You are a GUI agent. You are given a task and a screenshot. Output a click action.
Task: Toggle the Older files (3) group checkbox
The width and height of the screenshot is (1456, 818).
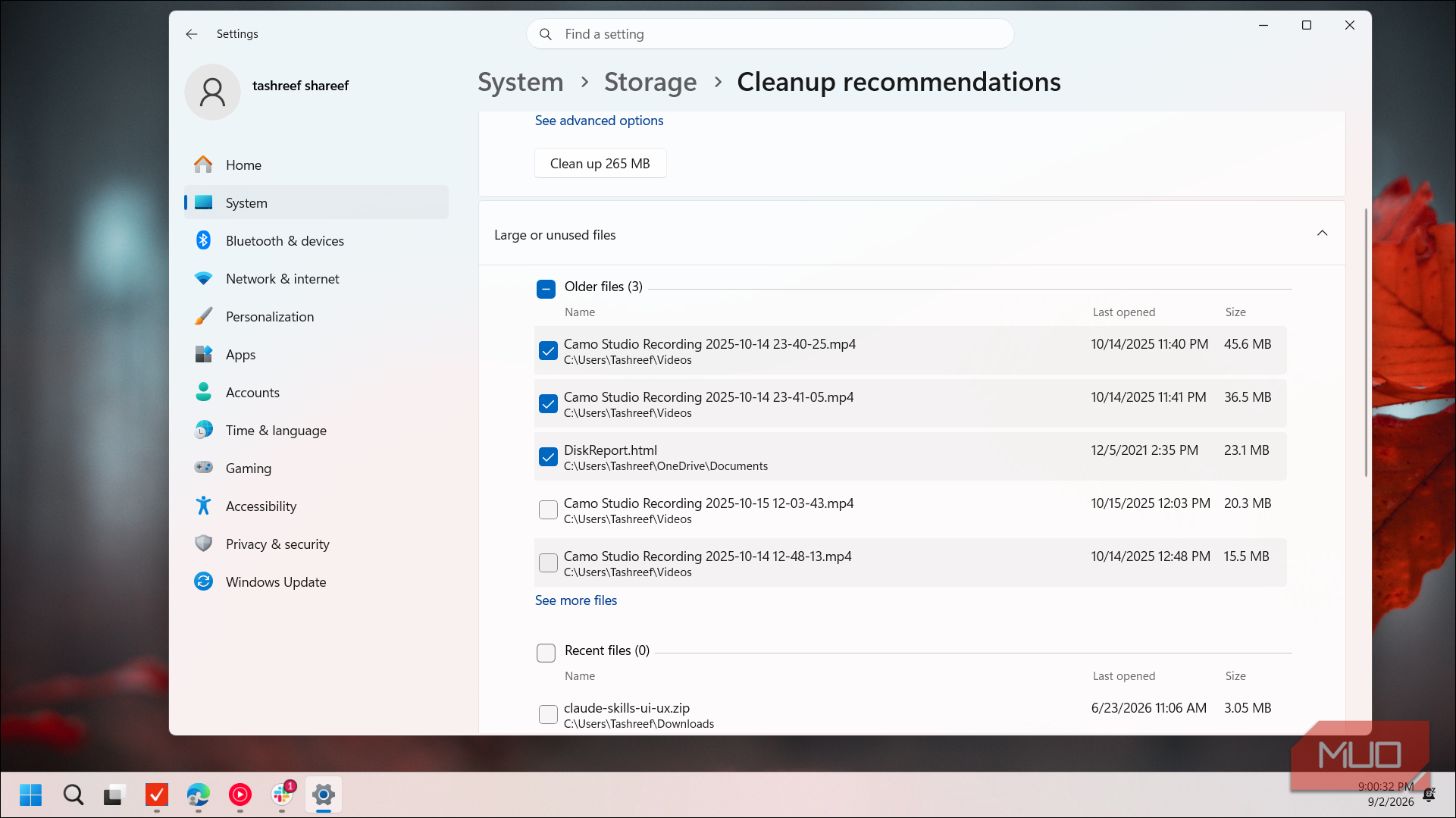pos(546,289)
